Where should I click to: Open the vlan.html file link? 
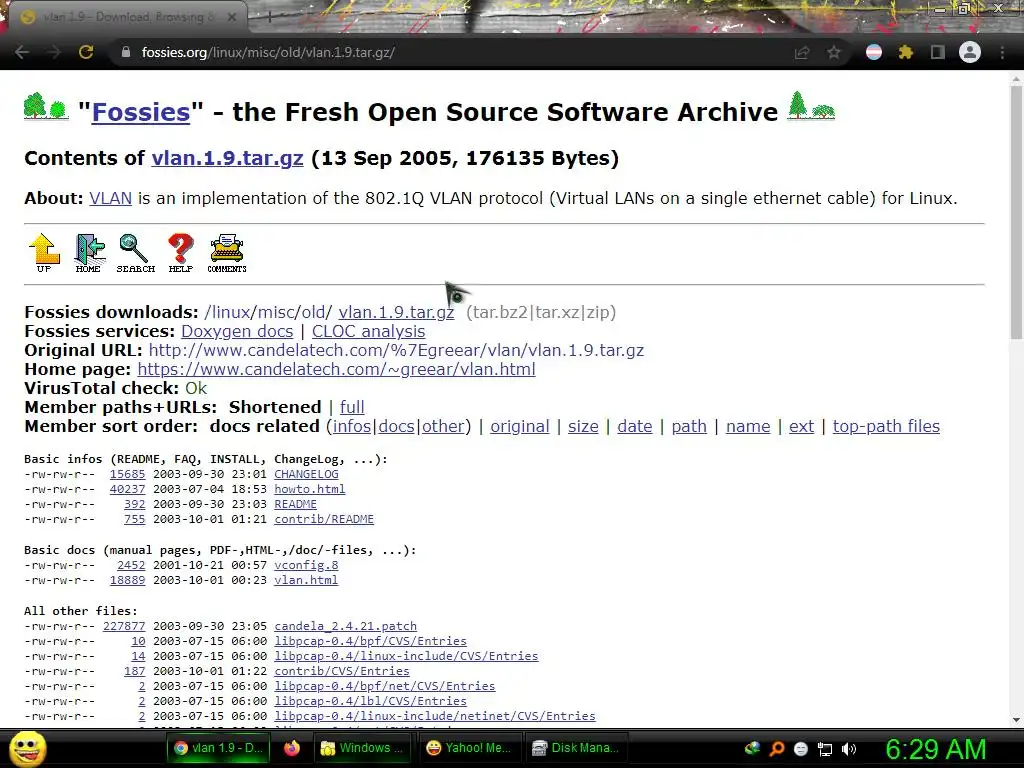click(x=306, y=580)
